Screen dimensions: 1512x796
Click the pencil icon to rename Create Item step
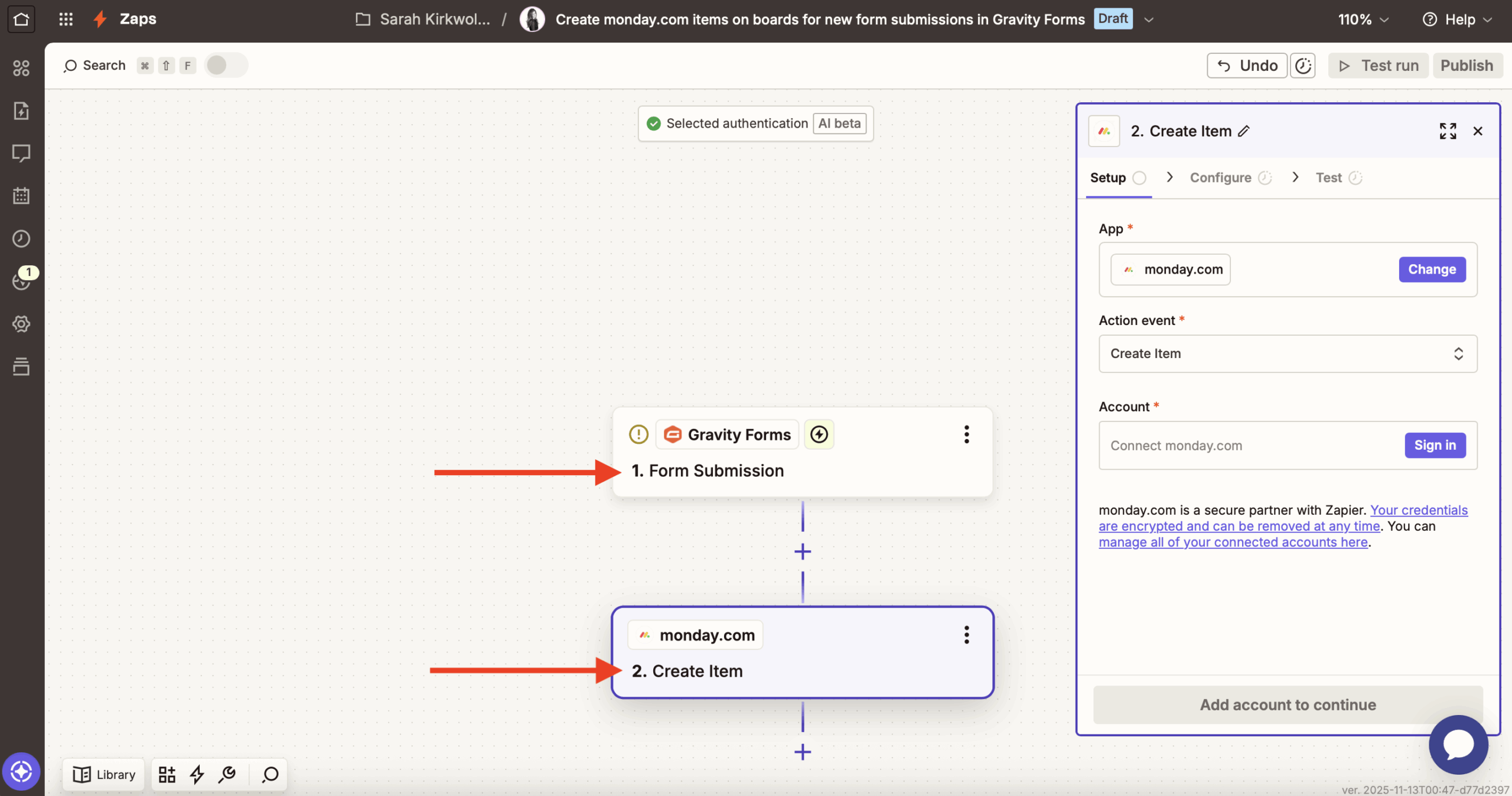click(x=1243, y=131)
